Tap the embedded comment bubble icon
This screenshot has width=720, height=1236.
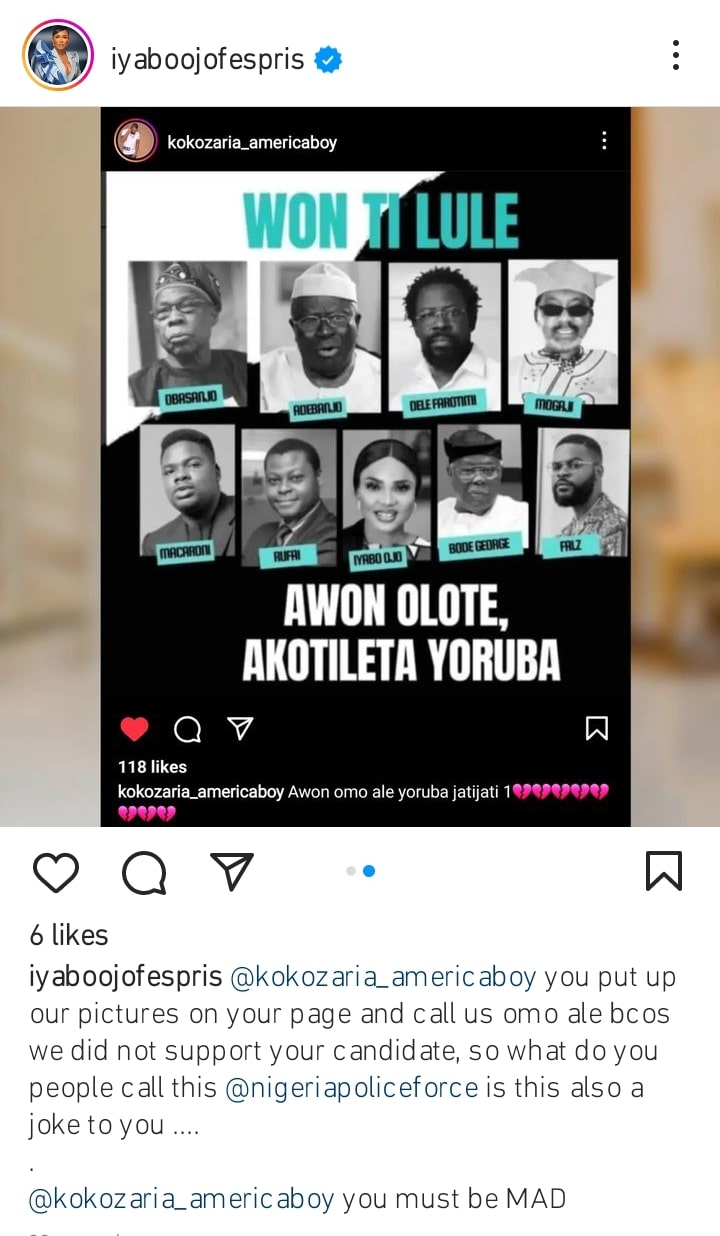click(187, 730)
